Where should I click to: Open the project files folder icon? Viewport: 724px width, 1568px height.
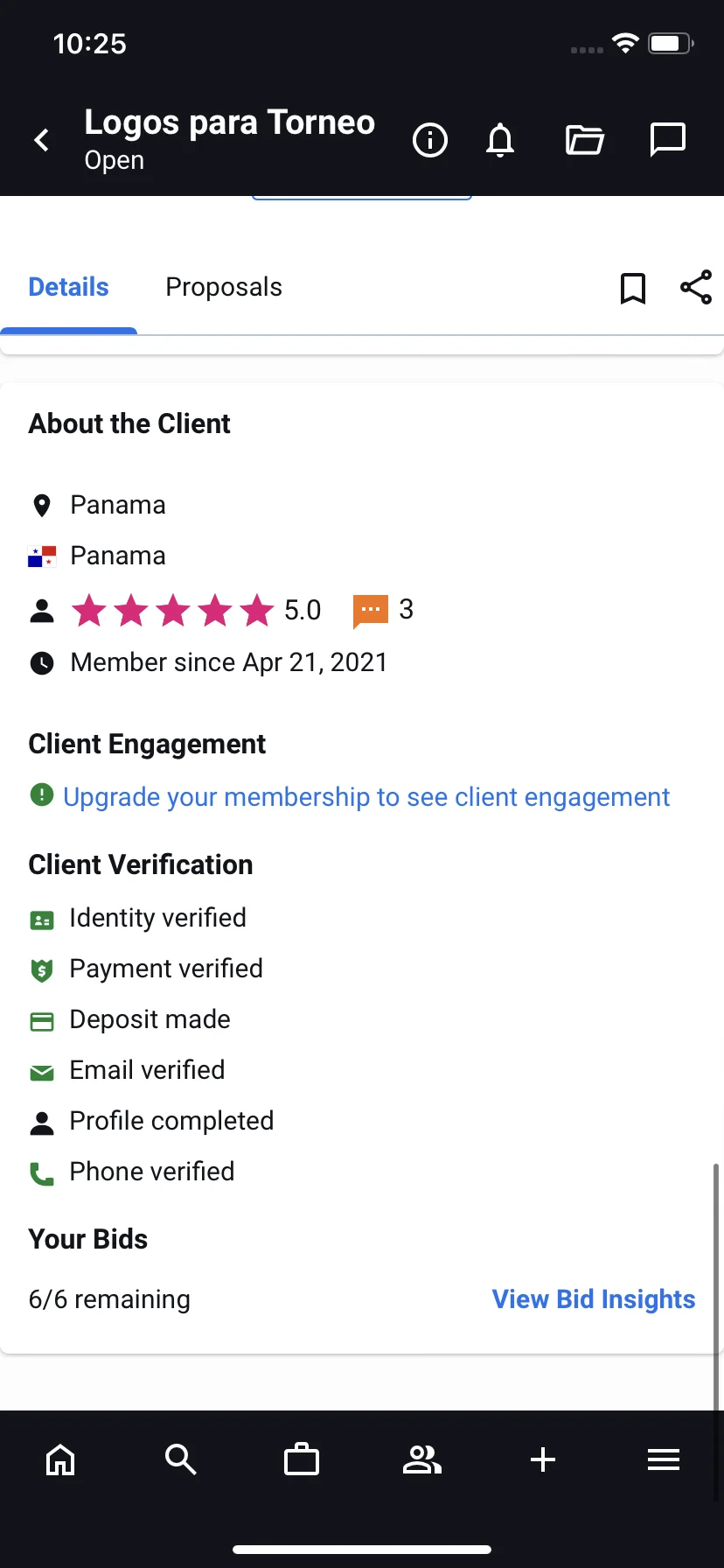point(584,140)
